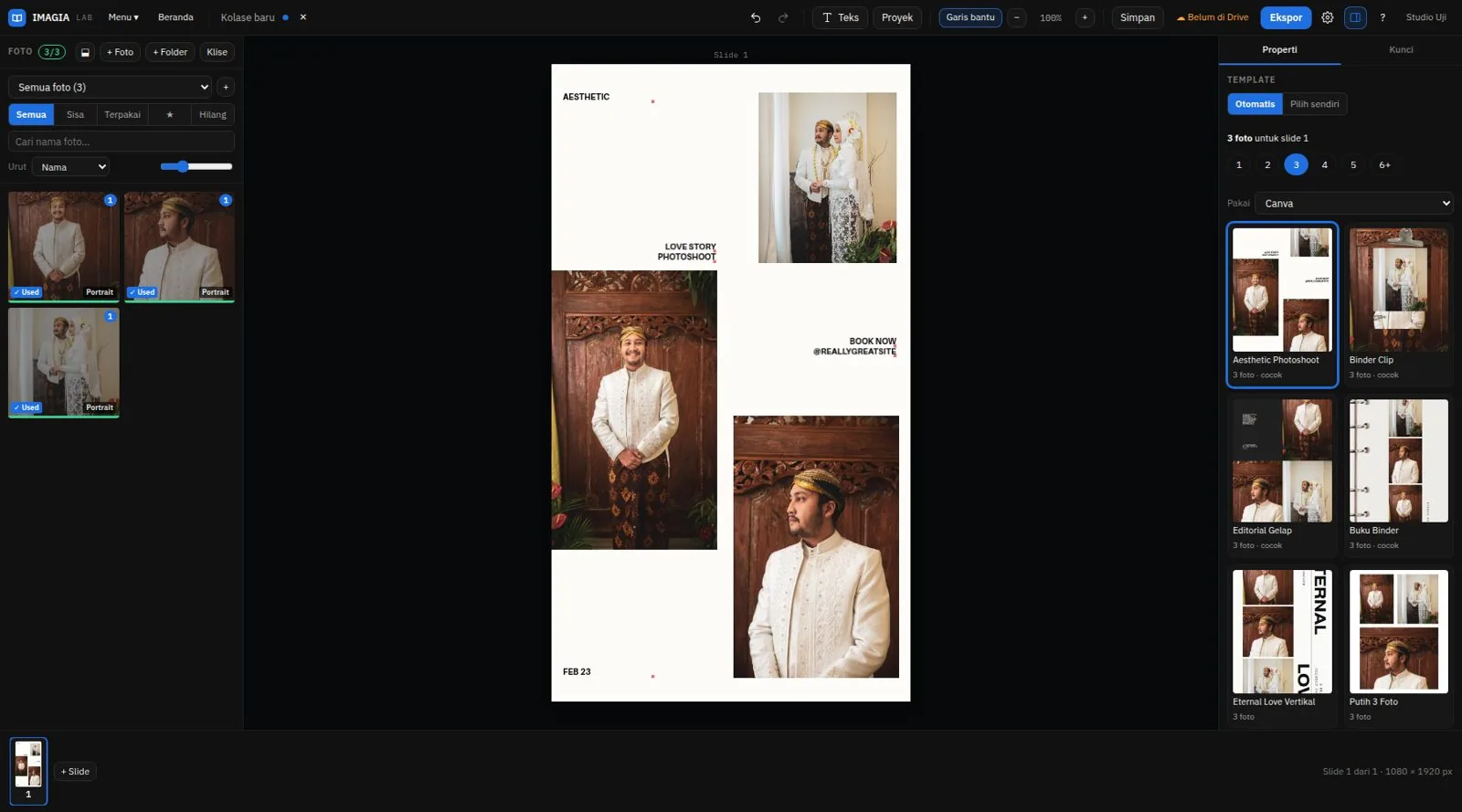
Task: Open the Urut Nama sort dropdown
Action: pyautogui.click(x=70, y=167)
